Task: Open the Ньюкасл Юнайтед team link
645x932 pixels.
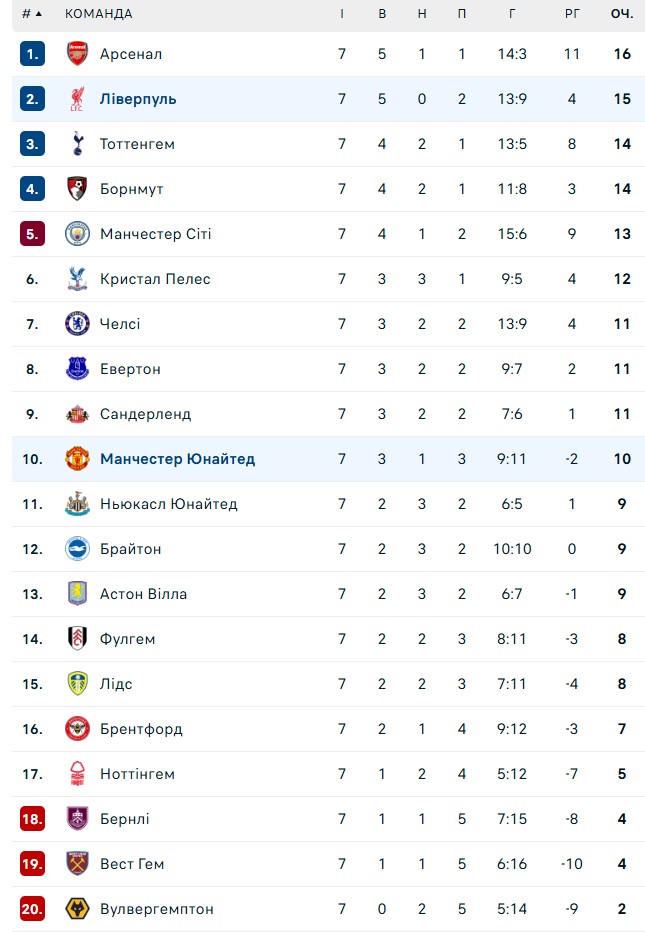Action: point(168,504)
